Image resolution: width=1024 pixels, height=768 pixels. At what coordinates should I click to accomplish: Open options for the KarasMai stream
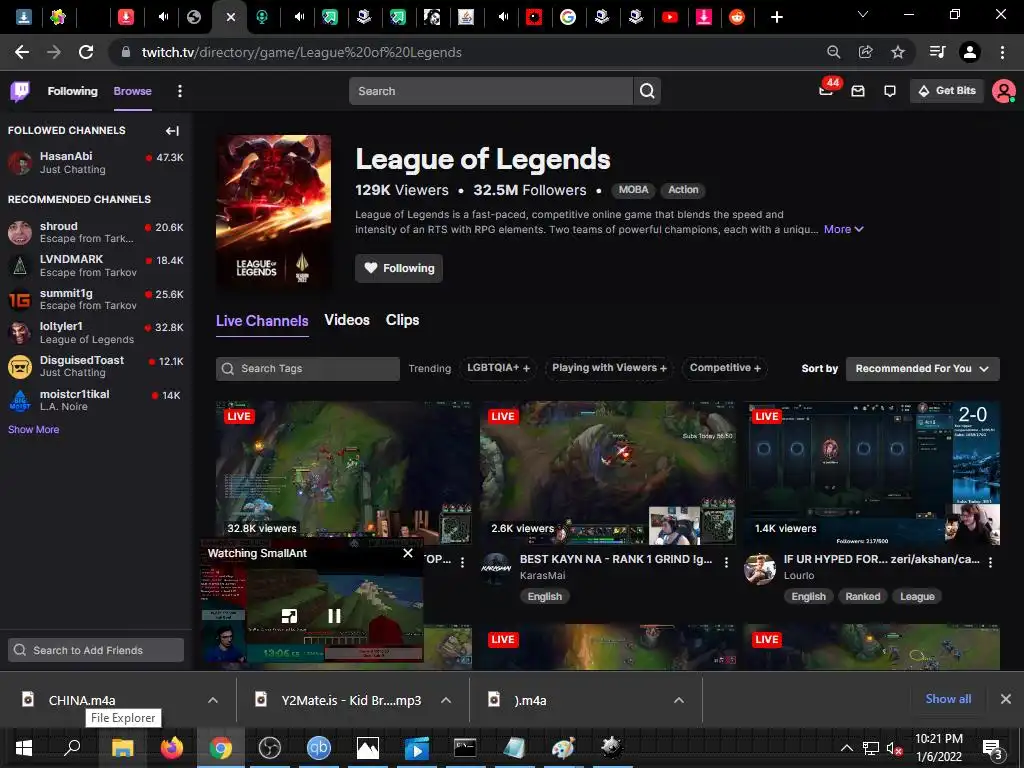coord(726,562)
